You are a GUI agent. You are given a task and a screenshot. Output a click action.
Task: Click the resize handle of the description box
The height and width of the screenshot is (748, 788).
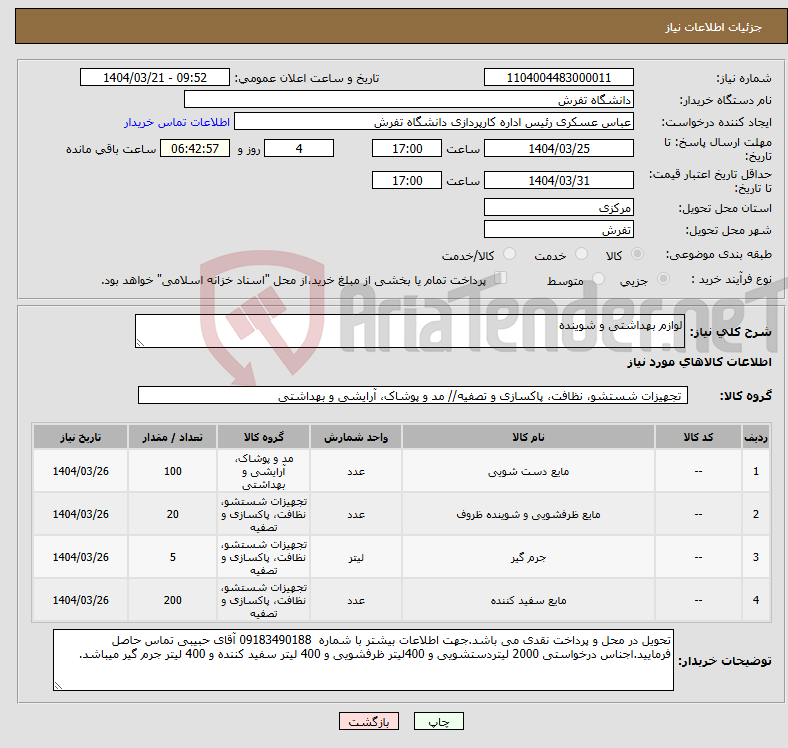pyautogui.click(x=140, y=343)
